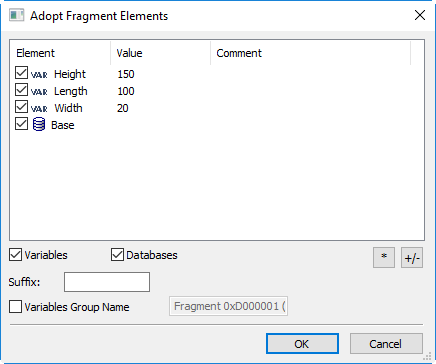Click the VAR icon next to Width
Screen dimensions: 436x364
[x=39, y=109]
